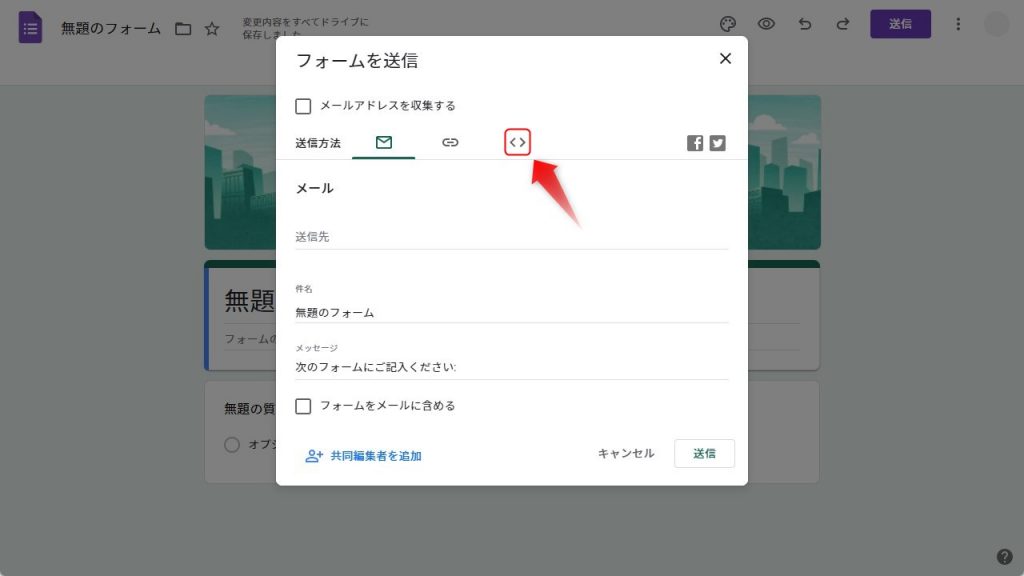Click the help question mark icon
This screenshot has width=1024, height=576.
click(1004, 556)
